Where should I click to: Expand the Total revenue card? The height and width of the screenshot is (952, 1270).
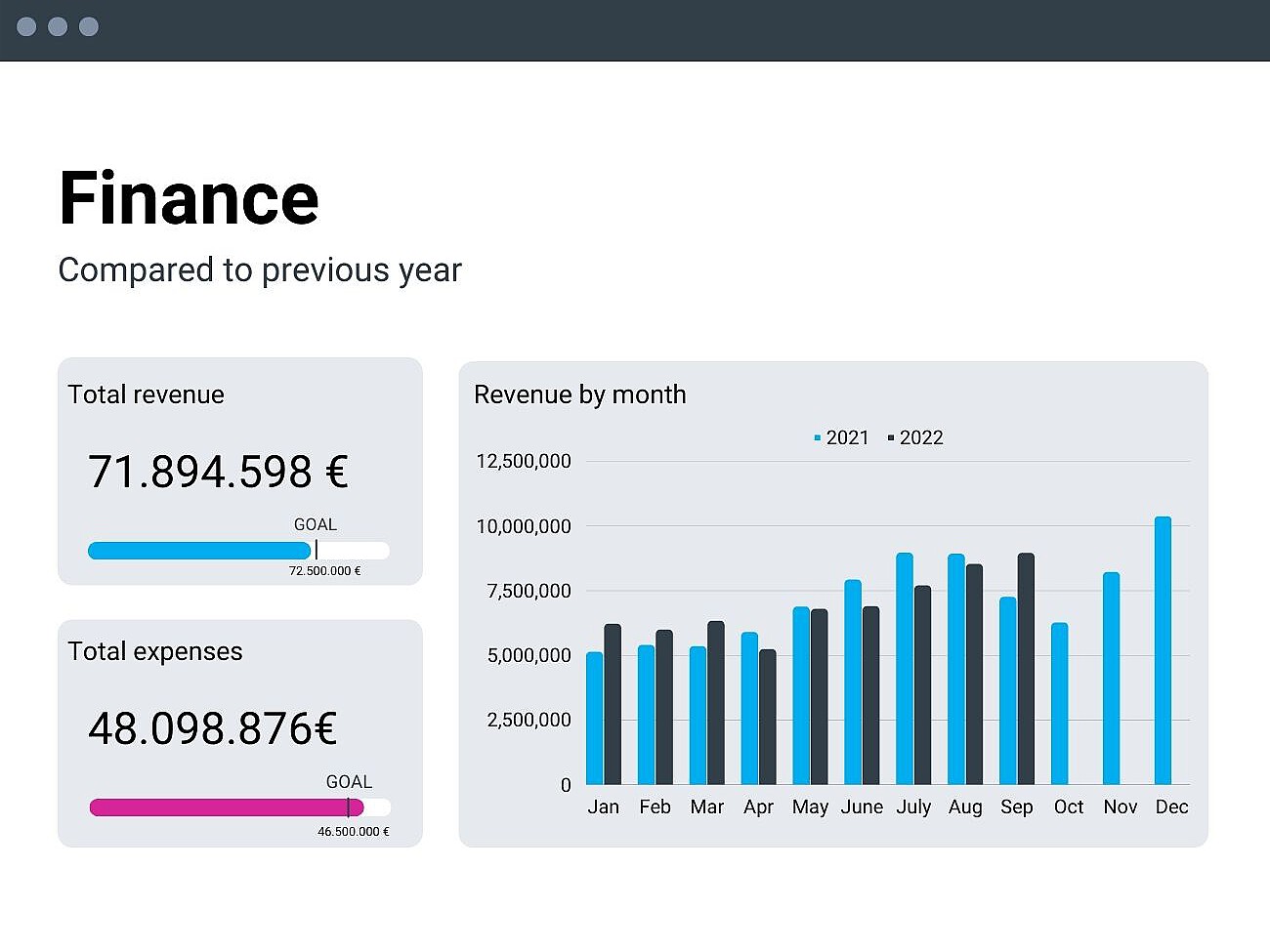click(x=239, y=472)
